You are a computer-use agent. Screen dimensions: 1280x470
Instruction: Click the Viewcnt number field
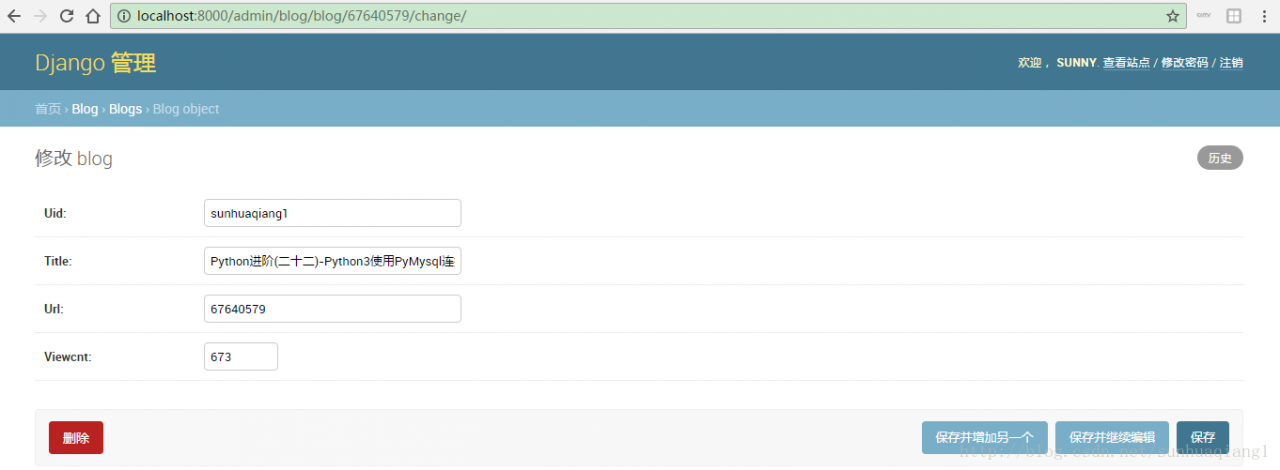(x=241, y=357)
